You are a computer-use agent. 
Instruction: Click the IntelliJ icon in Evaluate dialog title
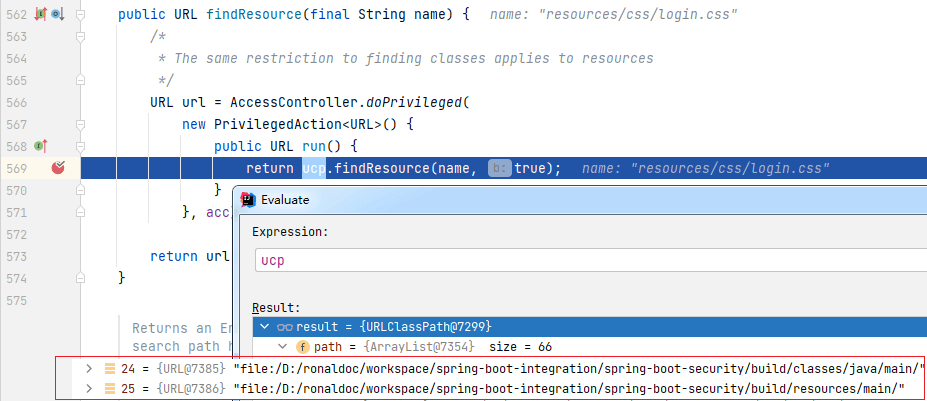(248, 199)
